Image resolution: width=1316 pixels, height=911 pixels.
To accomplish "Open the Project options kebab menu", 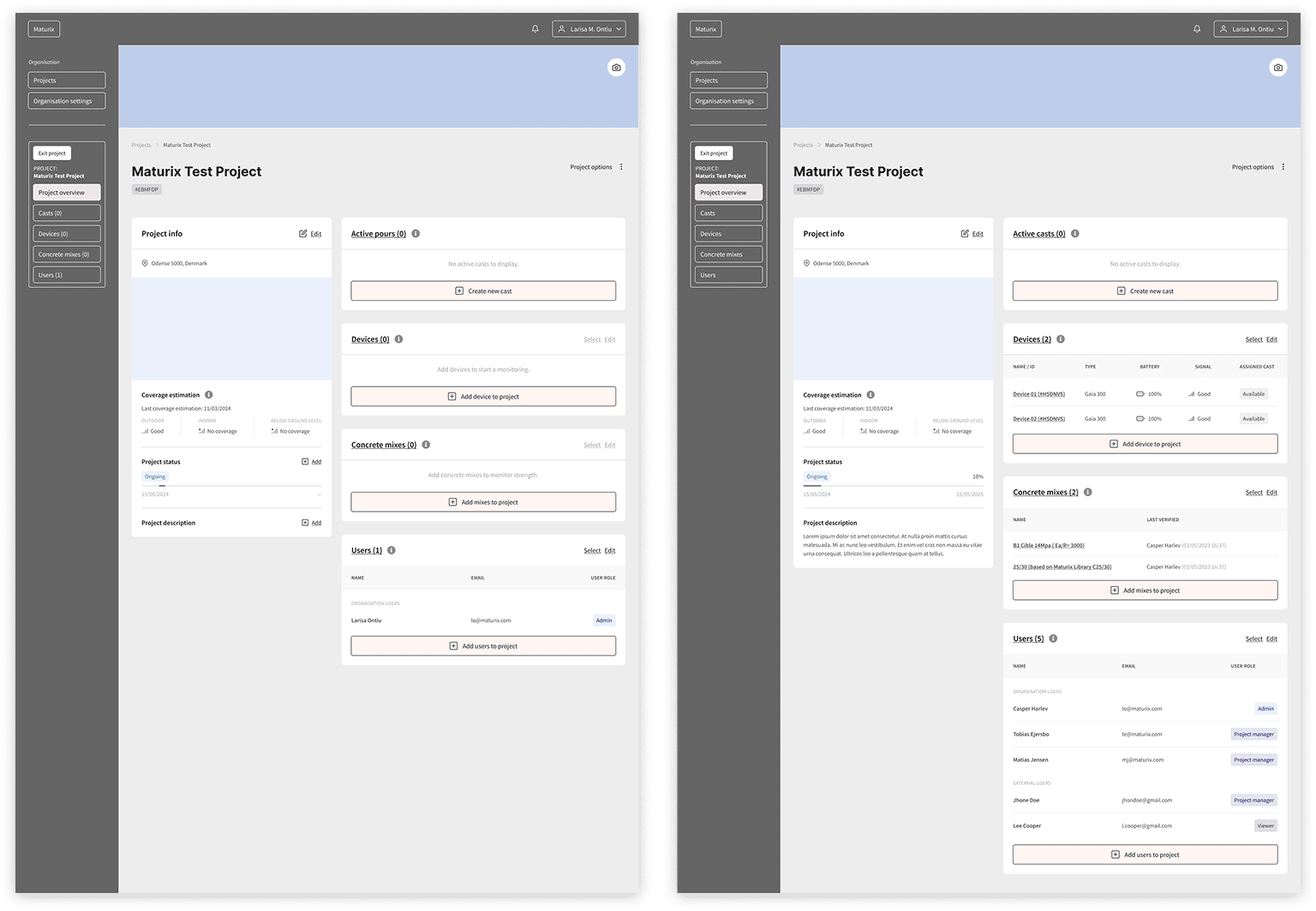I will coord(621,166).
